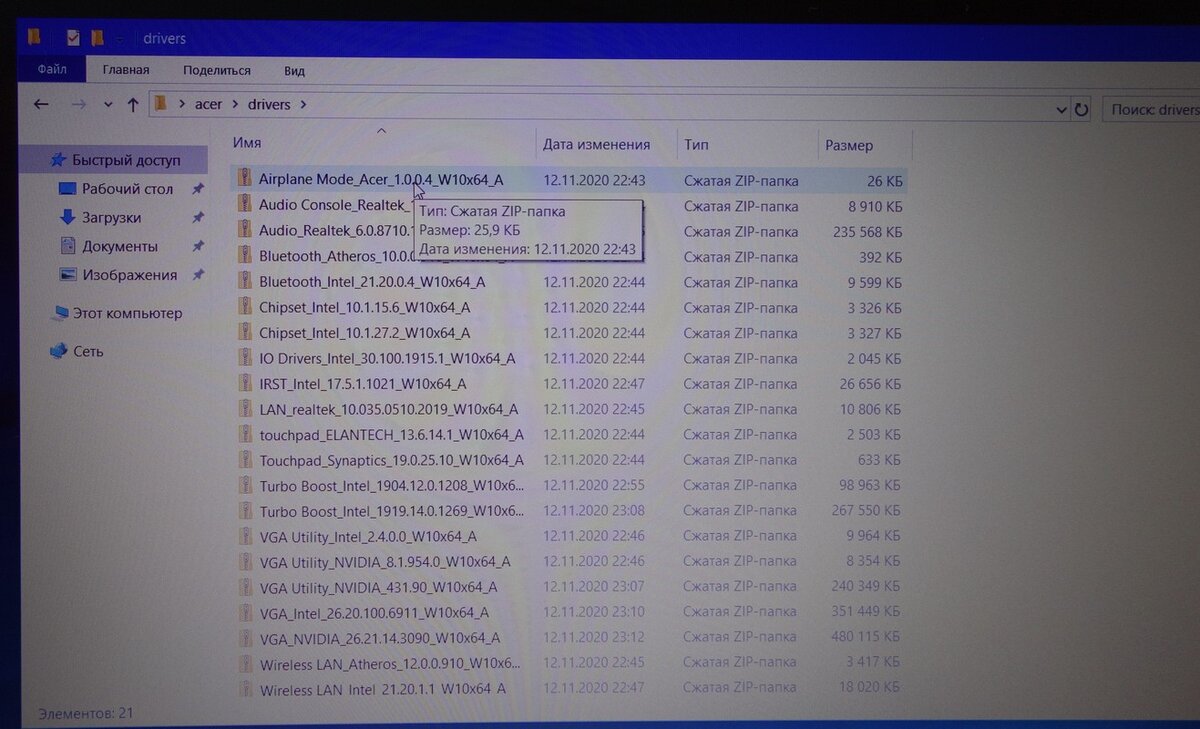The image size is (1200, 729).
Task: Select Этот компьютер in navigation pane
Action: point(127,313)
